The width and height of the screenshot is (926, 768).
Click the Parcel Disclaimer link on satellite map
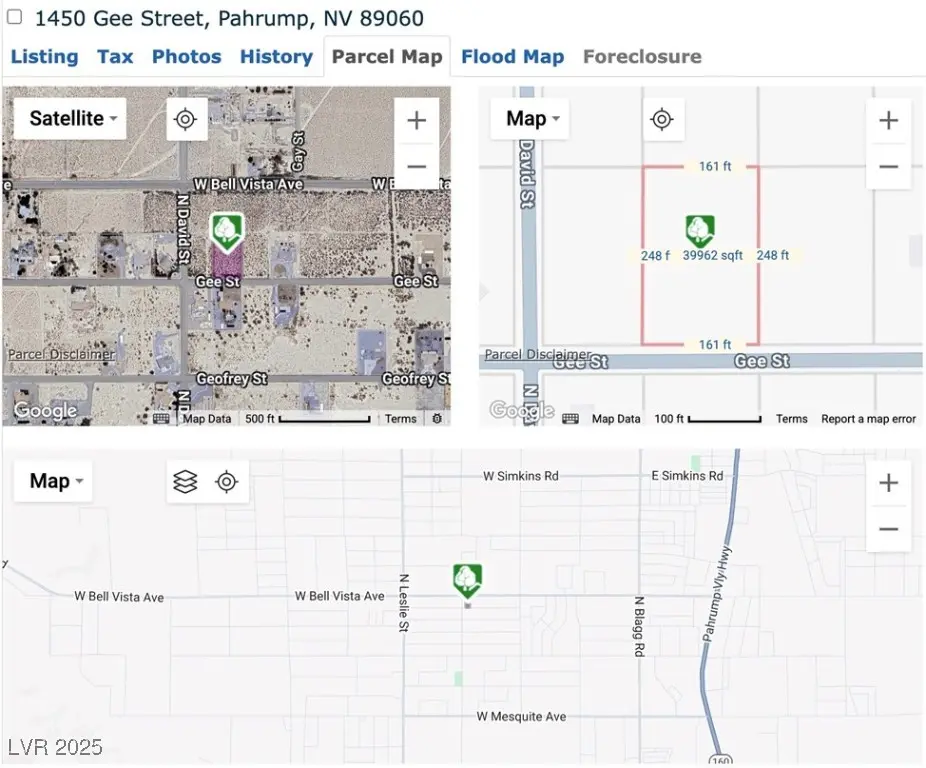(x=61, y=354)
